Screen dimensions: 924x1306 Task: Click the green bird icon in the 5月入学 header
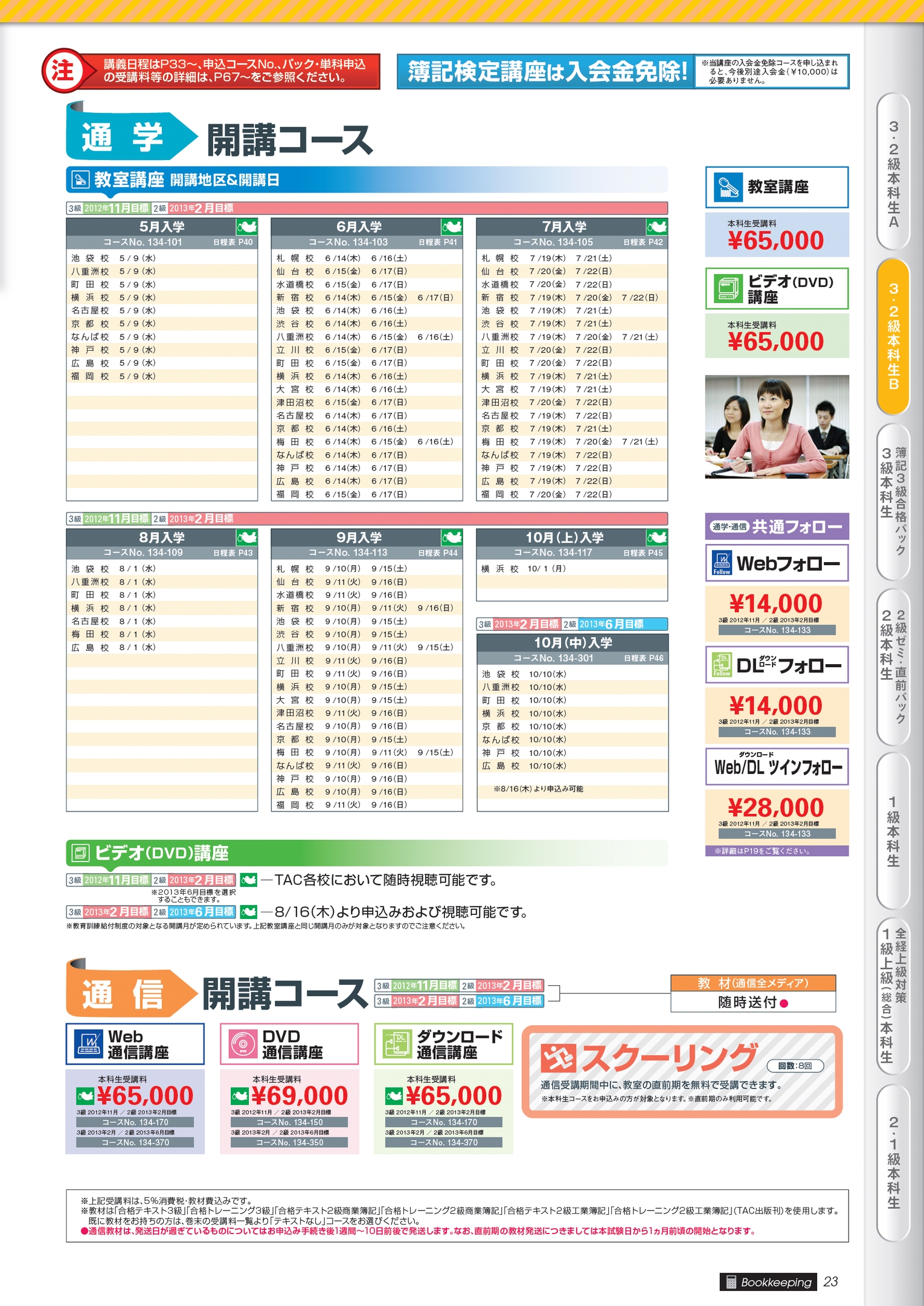point(246,227)
